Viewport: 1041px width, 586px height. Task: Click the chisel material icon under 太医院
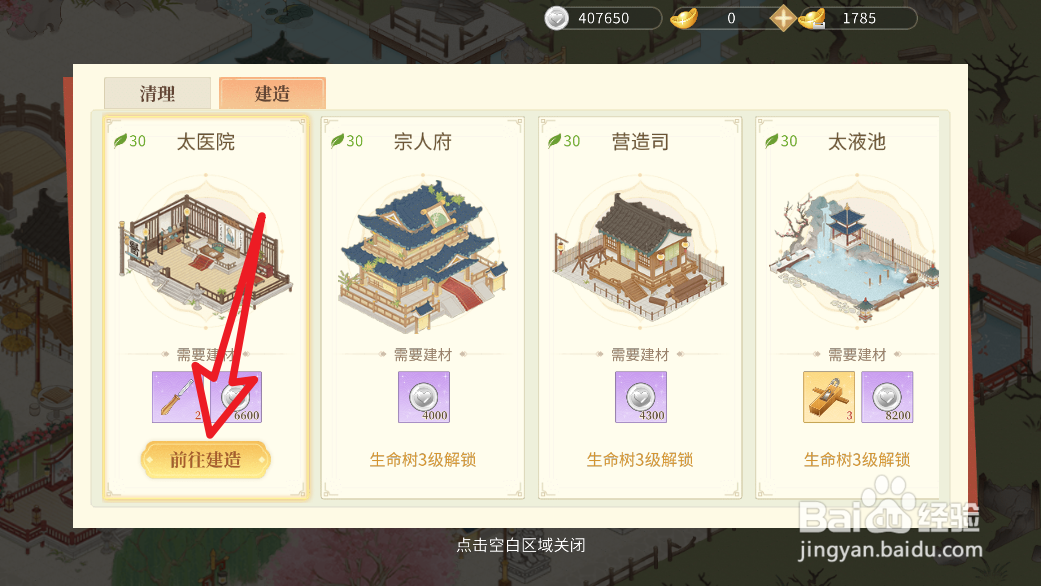click(x=177, y=397)
